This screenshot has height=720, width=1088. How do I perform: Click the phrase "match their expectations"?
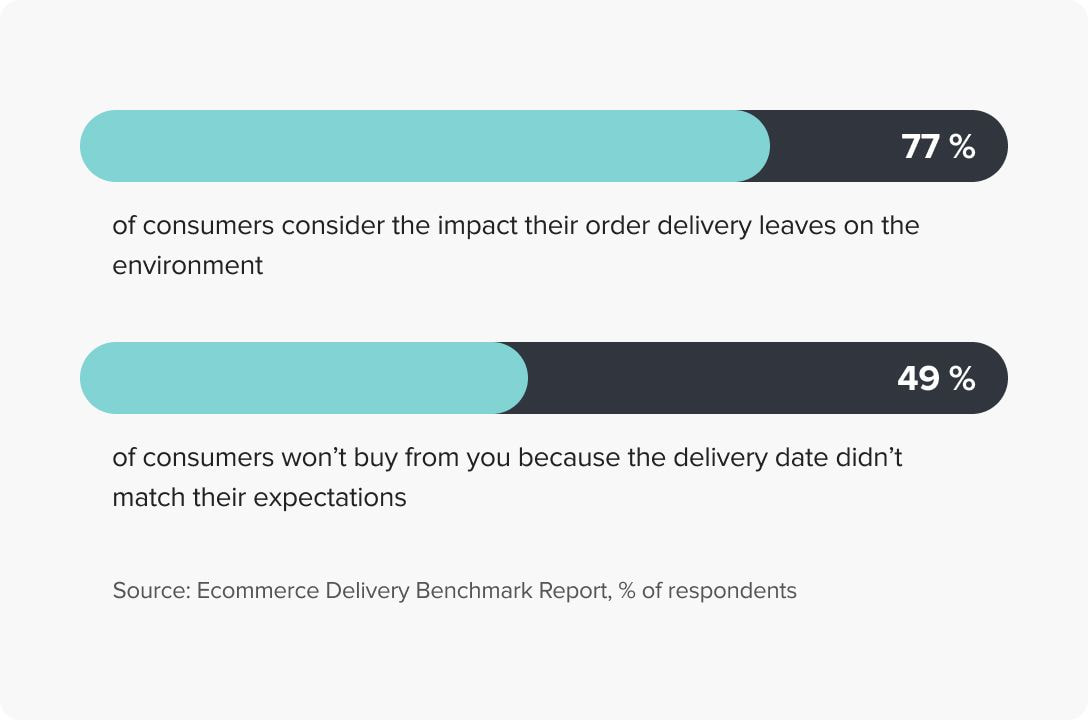[260, 497]
